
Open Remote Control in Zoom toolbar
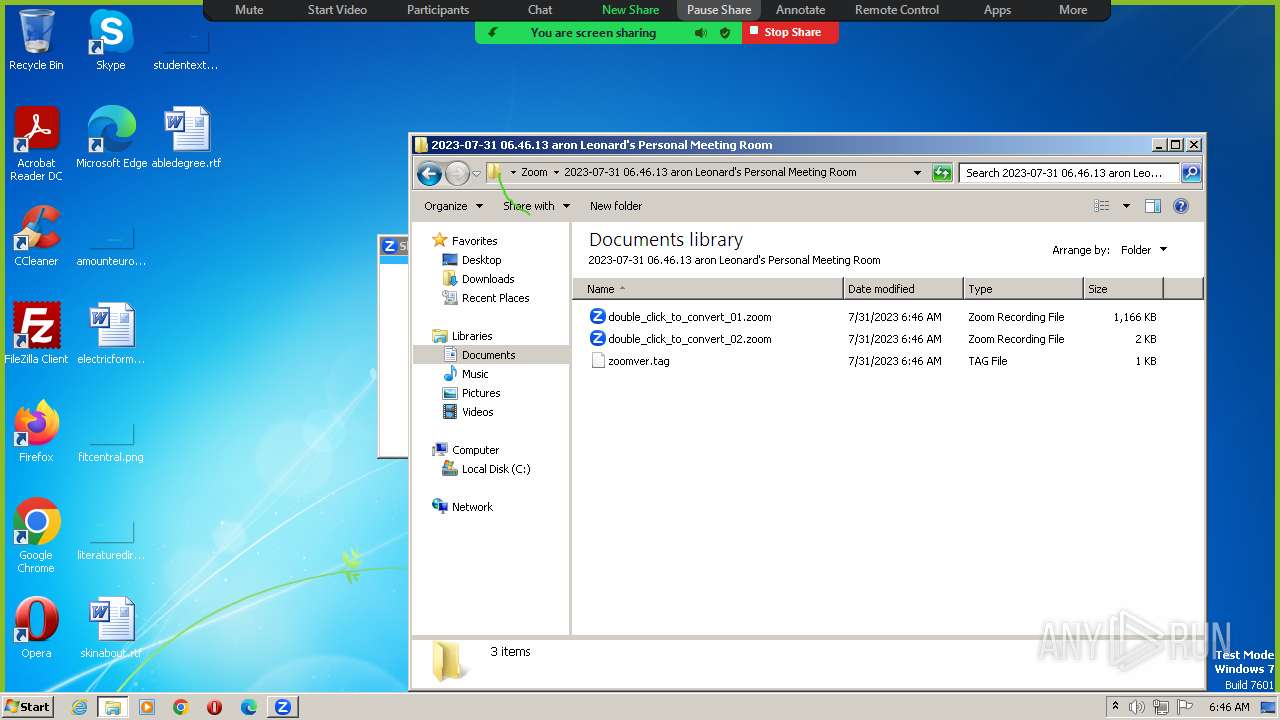(897, 10)
